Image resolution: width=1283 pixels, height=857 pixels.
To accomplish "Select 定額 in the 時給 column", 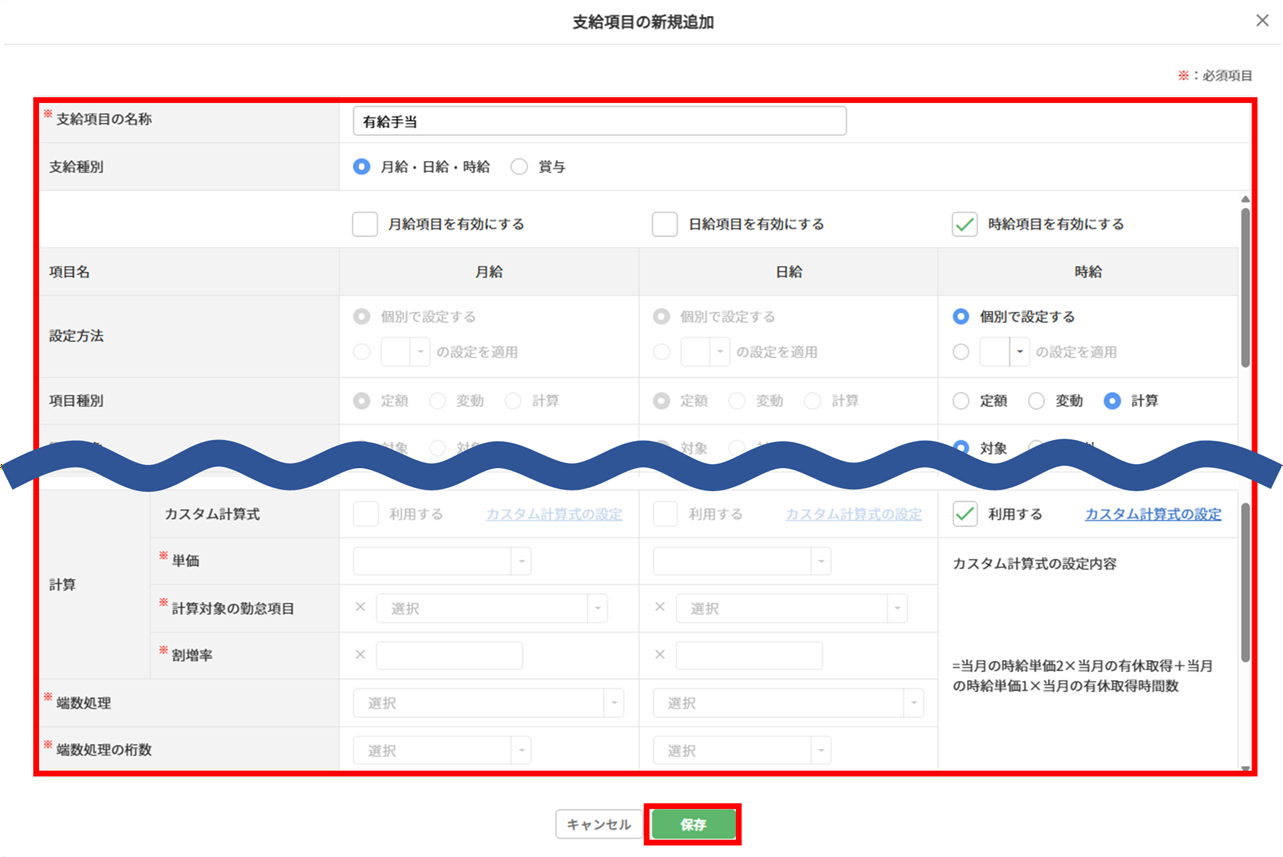I will pyautogui.click(x=961, y=401).
